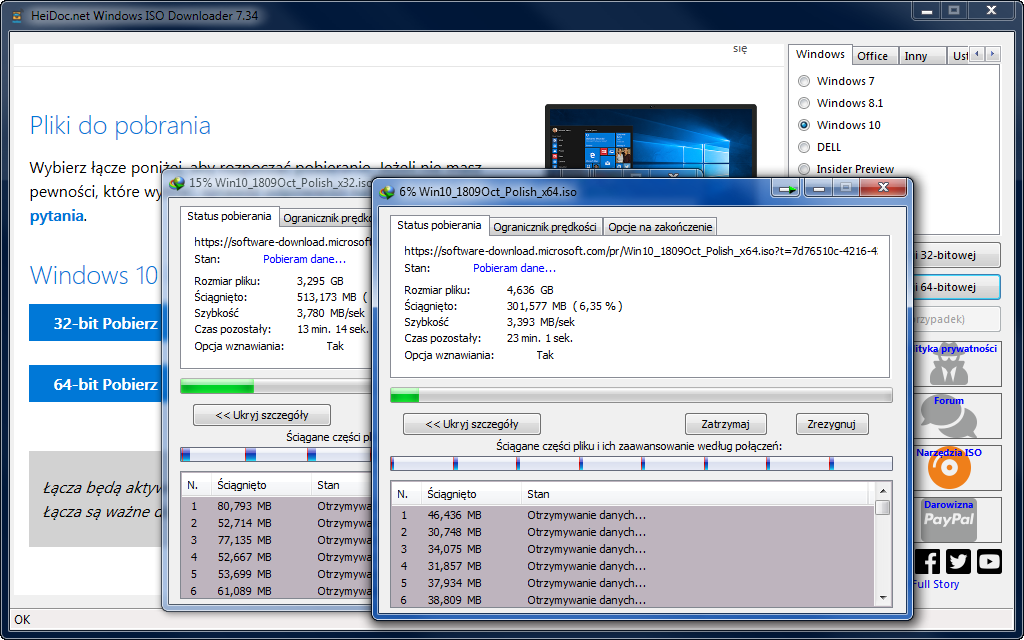Open the pytania link
Image resolution: width=1024 pixels, height=640 pixels.
[x=57, y=216]
